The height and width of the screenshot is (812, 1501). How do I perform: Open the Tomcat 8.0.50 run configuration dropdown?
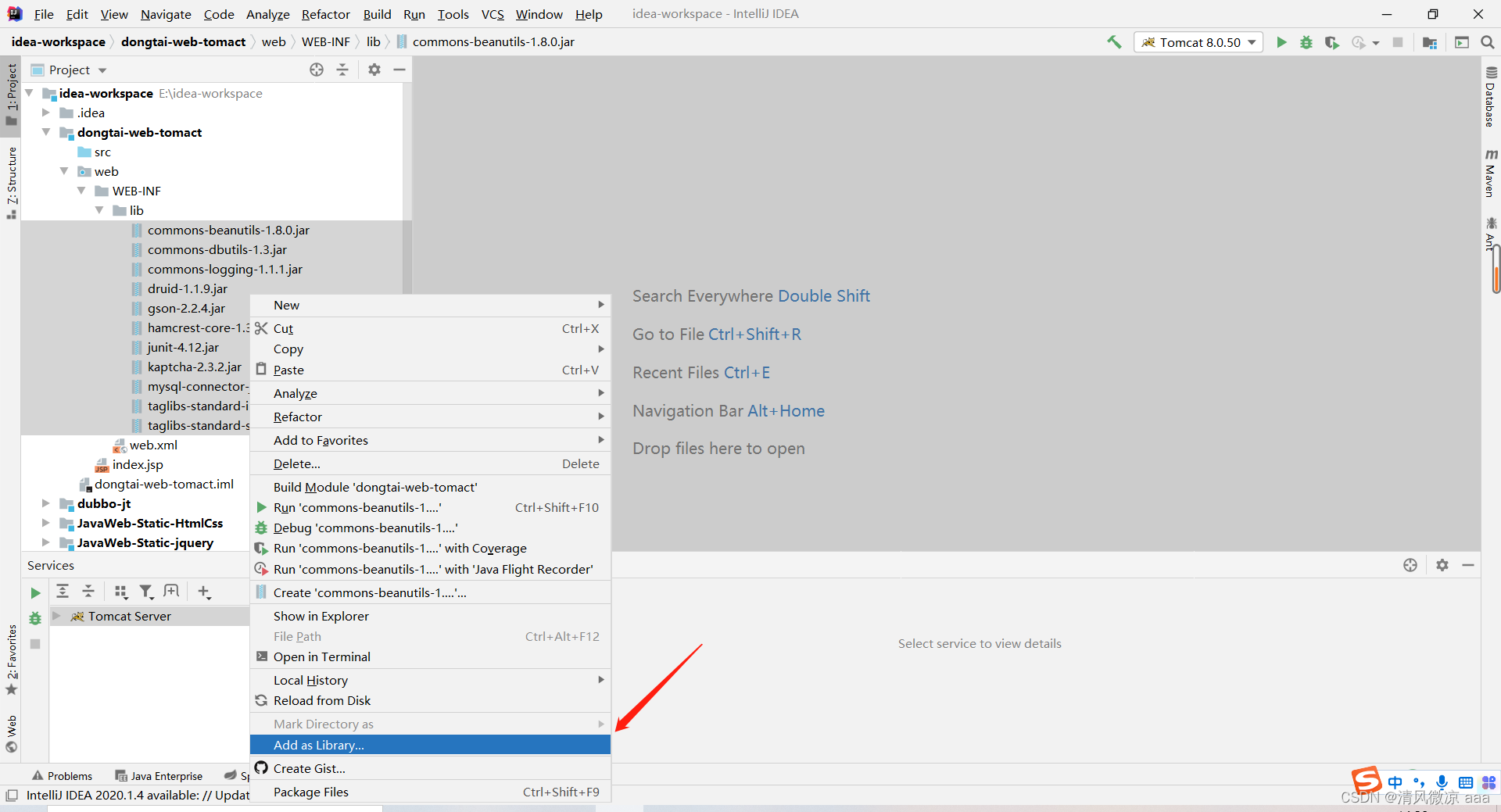[x=1198, y=42]
